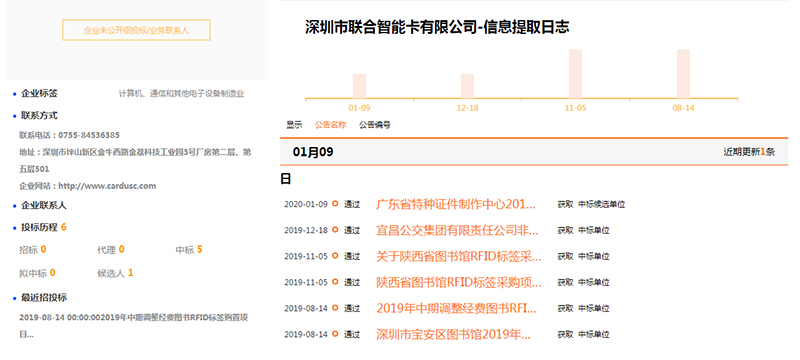Screen dimensions: 800x360
Task: Click the 联系方式 heading
Action: (x=39, y=116)
